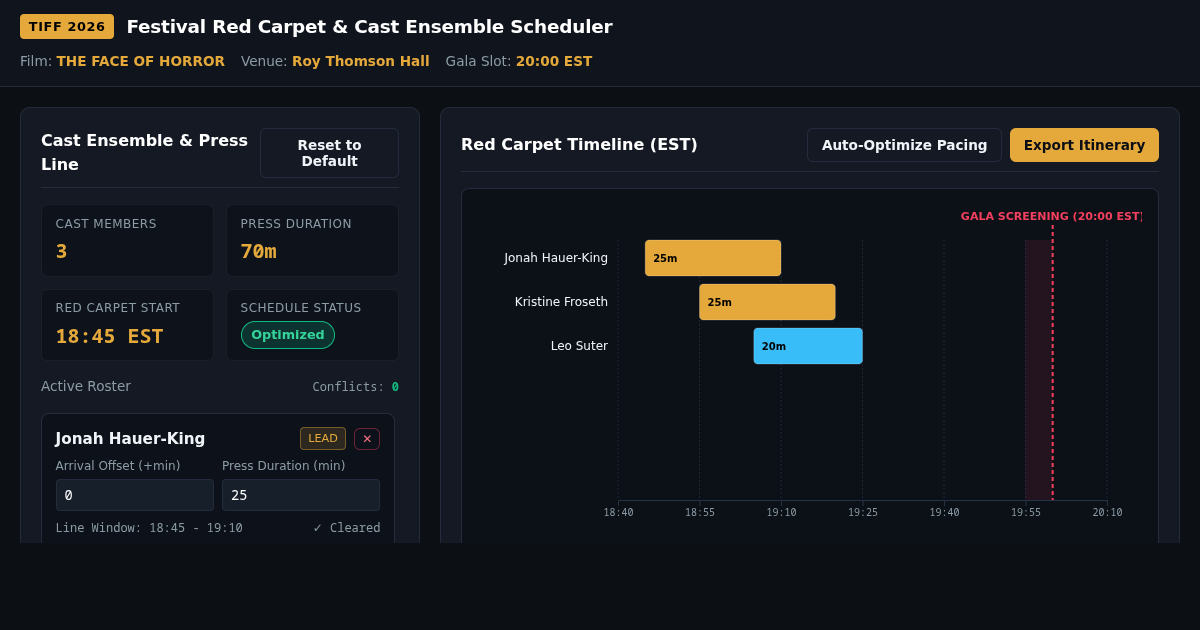Remove Jonah Hauer-King with the X icon

(x=367, y=439)
